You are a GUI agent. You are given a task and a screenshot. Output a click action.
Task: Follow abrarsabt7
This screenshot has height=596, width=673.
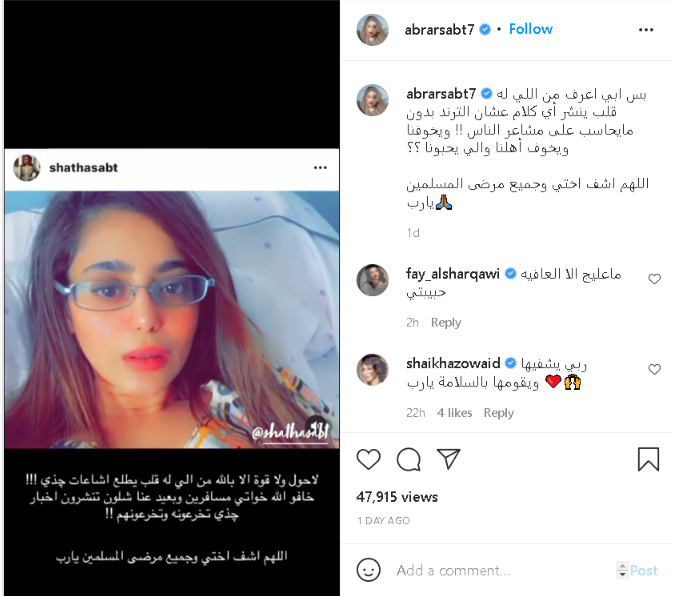pyautogui.click(x=531, y=29)
